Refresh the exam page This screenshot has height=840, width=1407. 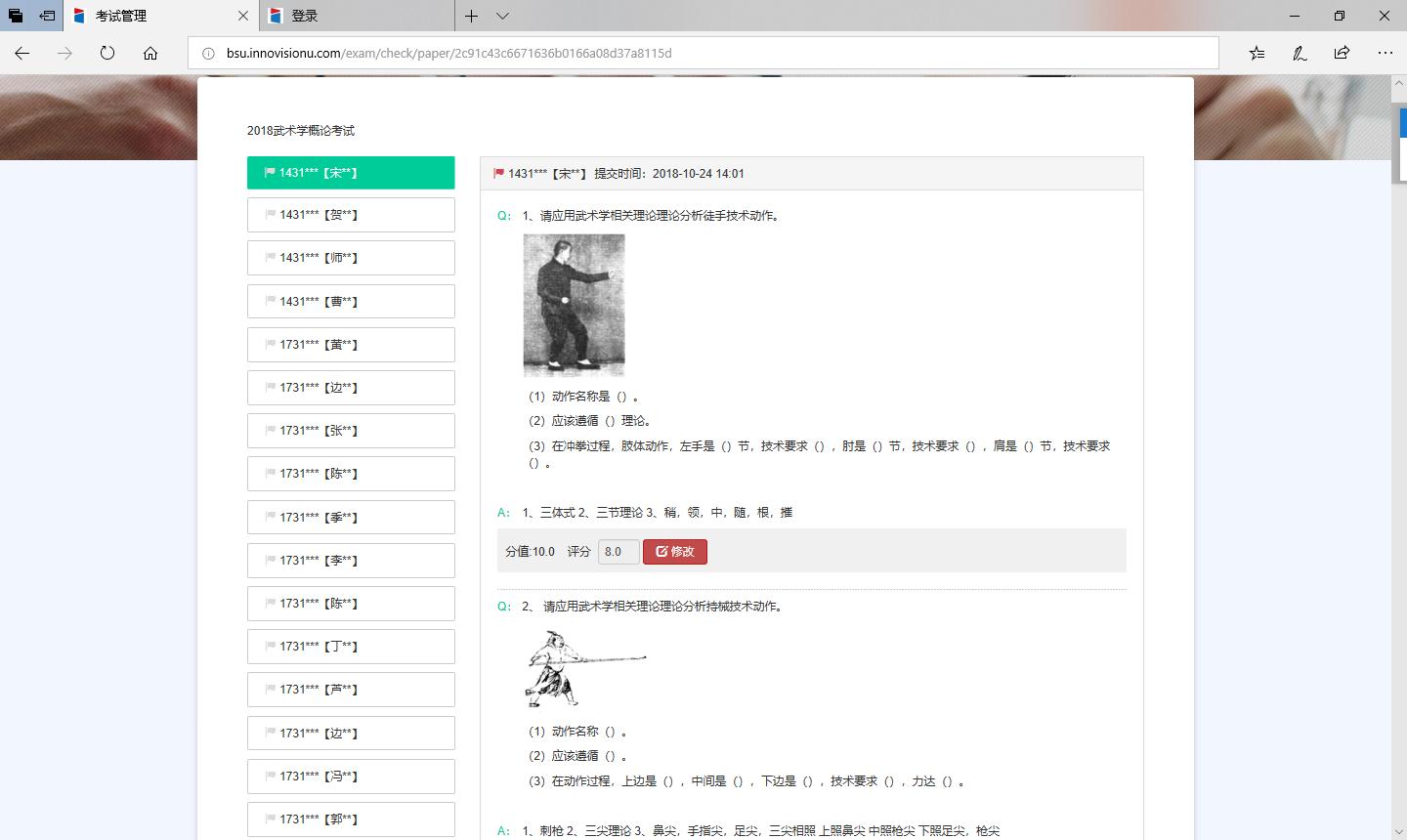click(x=107, y=53)
